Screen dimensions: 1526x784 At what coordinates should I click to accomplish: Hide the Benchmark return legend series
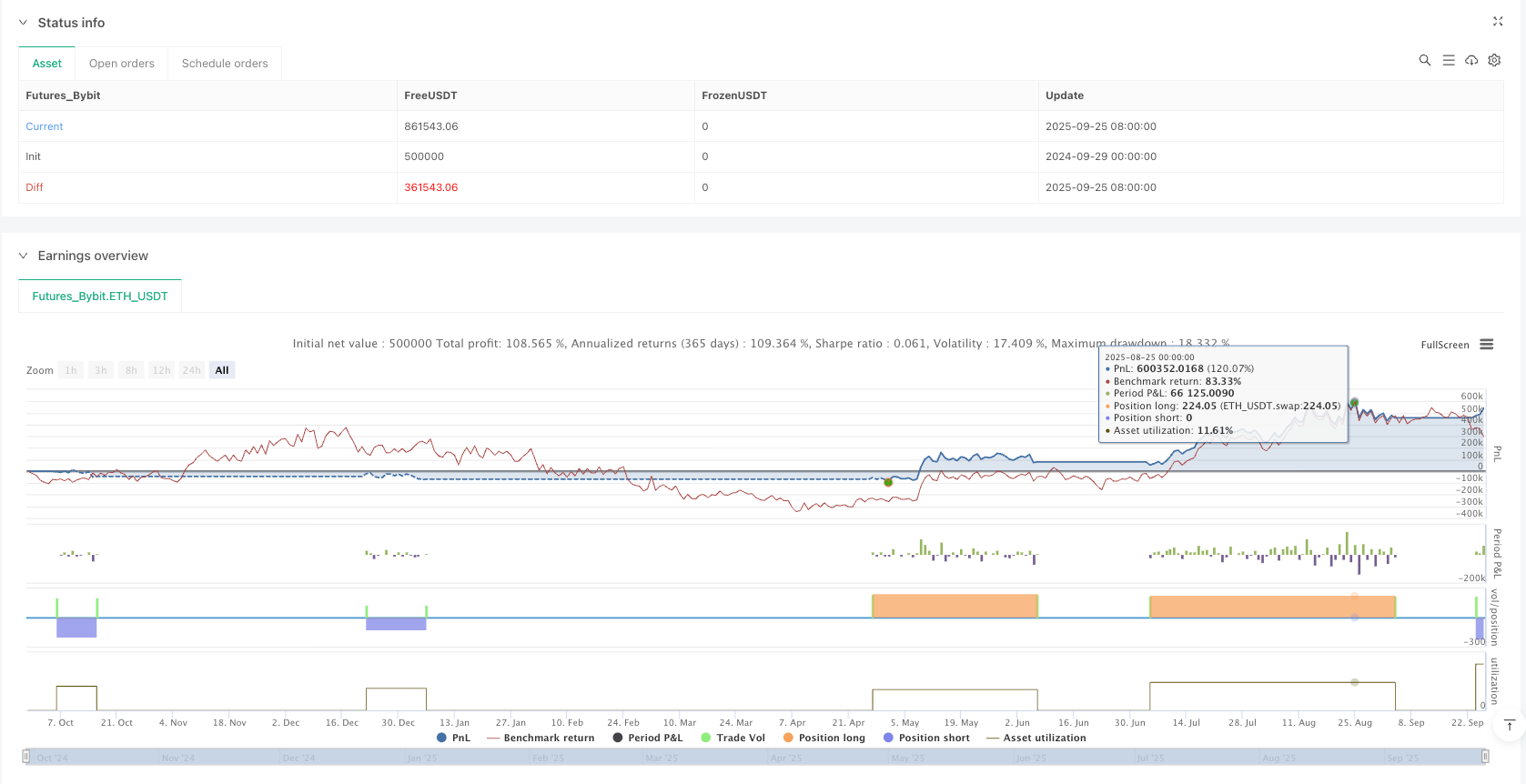[541, 738]
